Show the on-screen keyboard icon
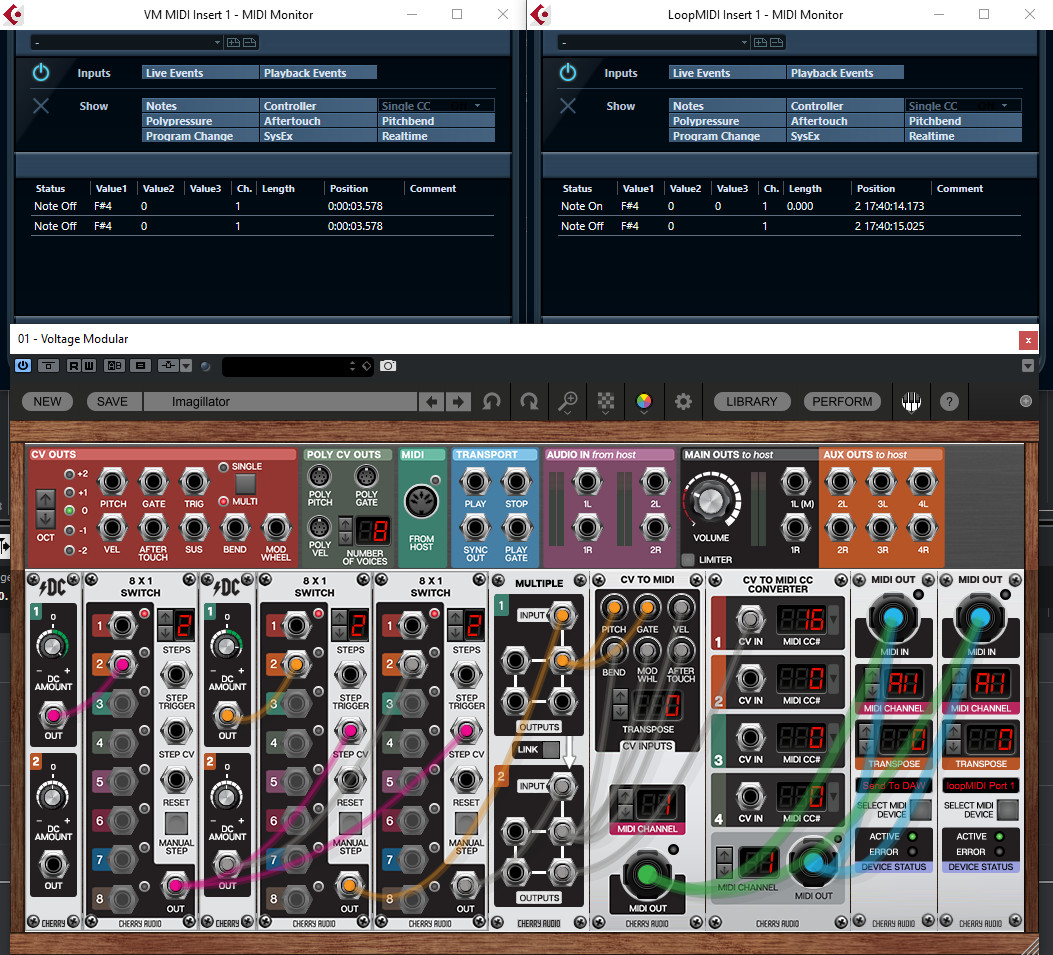The image size is (1053, 955). tap(911, 402)
